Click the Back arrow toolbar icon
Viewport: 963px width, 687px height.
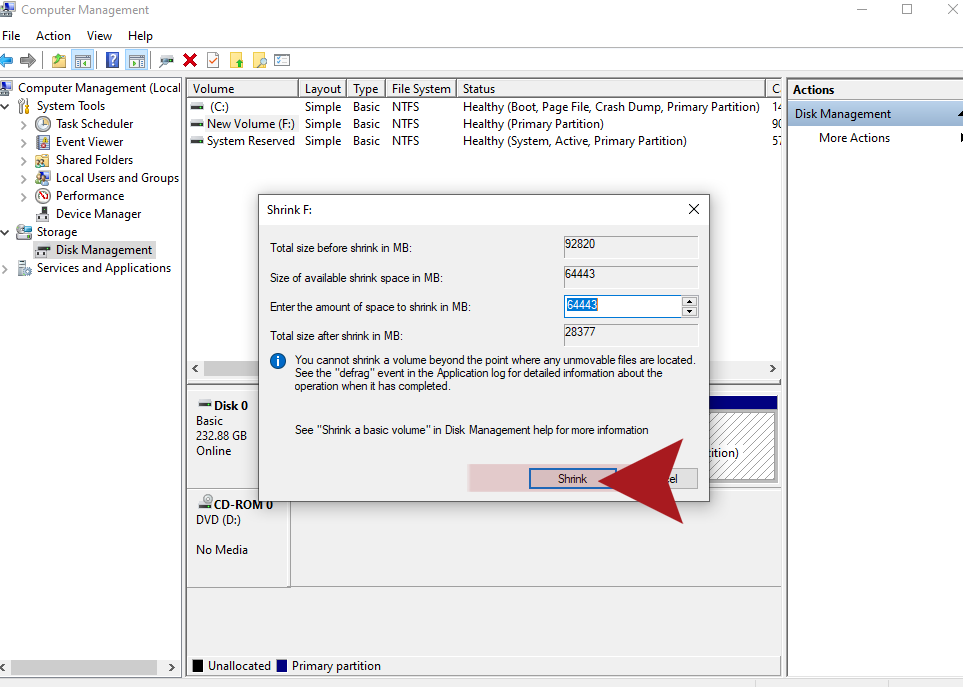tap(6, 60)
